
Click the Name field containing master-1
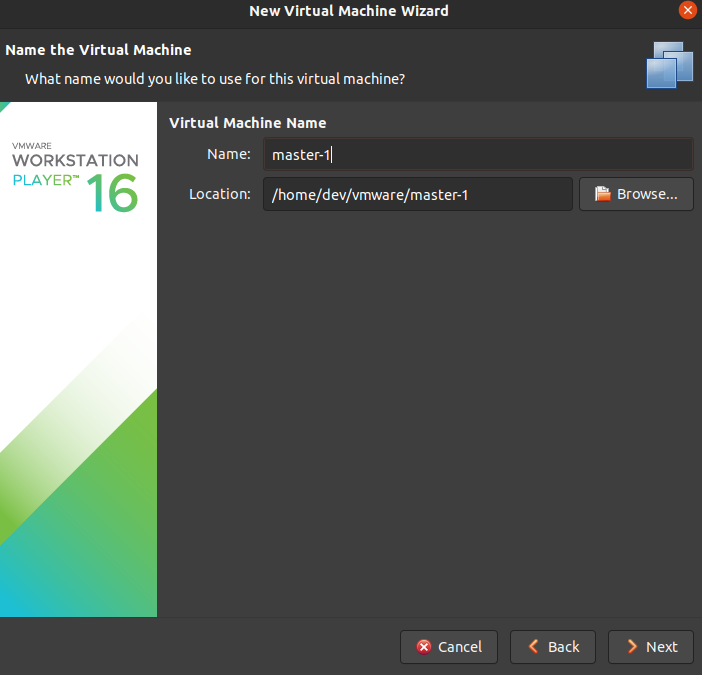(478, 154)
